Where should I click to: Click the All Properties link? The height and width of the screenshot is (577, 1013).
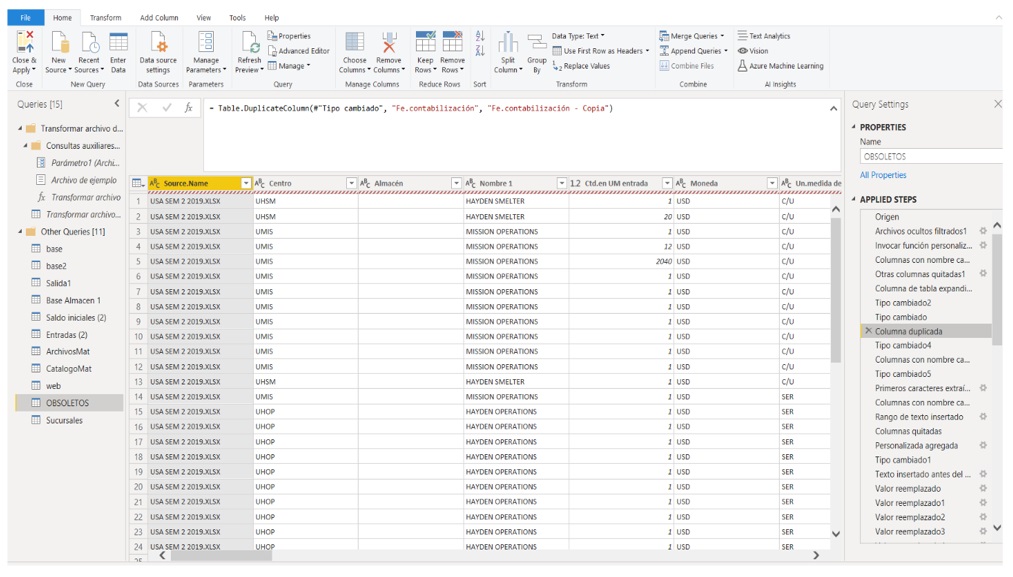tap(883, 175)
